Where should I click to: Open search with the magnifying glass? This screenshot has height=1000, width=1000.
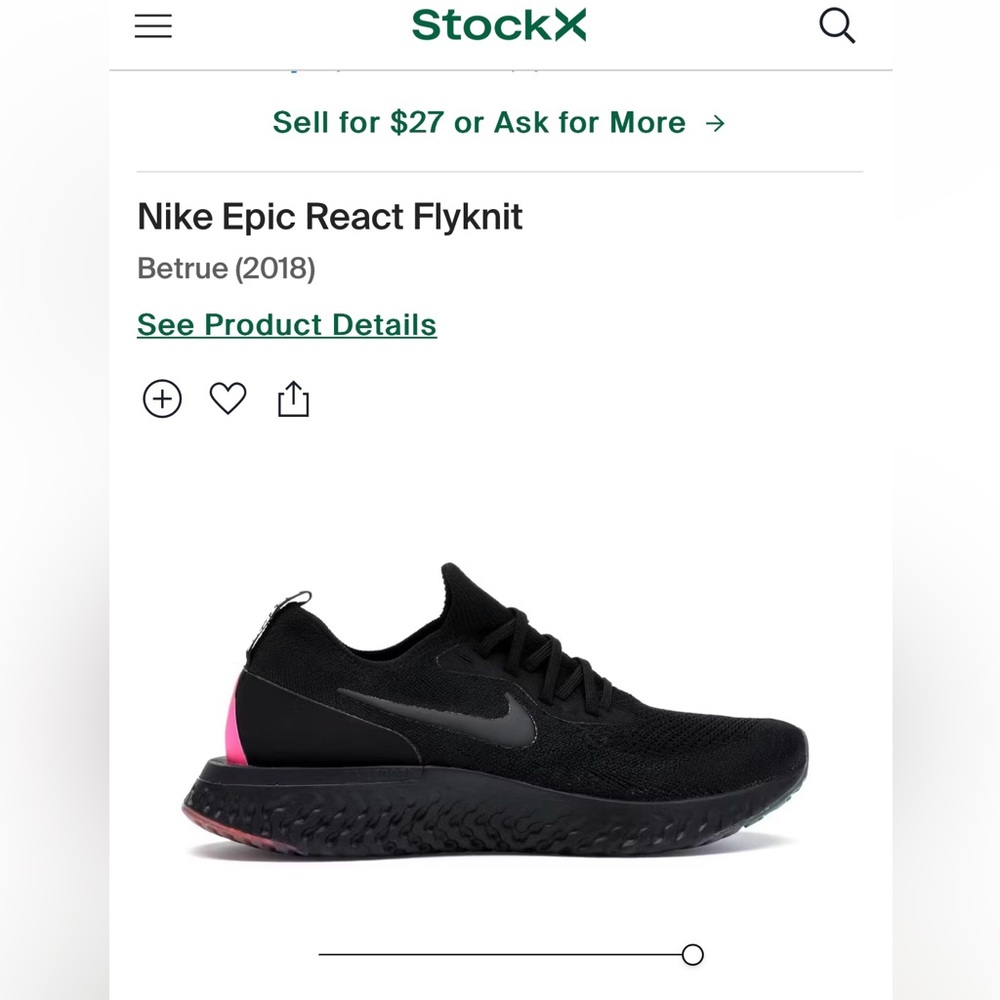pyautogui.click(x=837, y=26)
